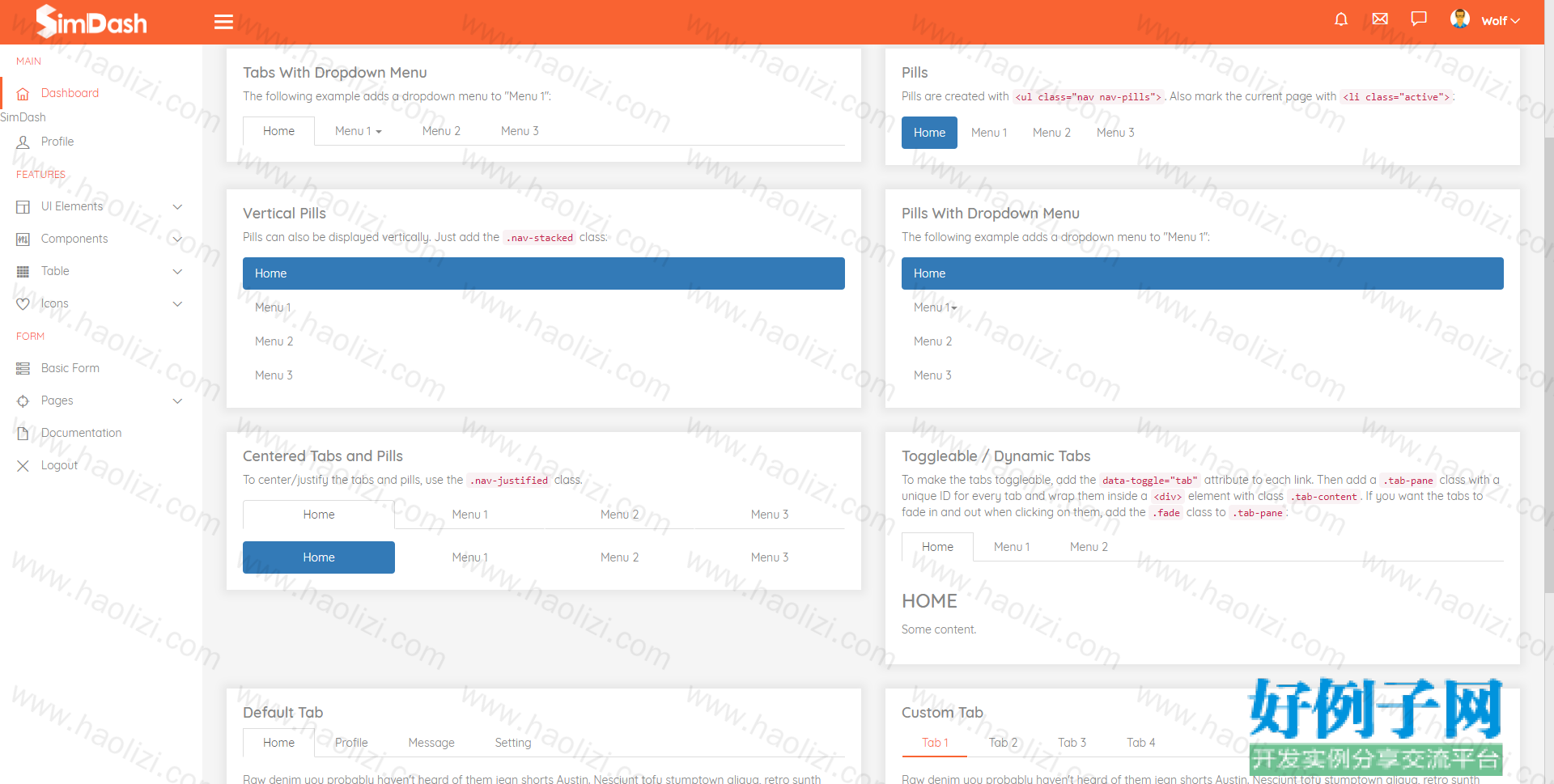
Task: Click the Documentation file icon
Action: coord(23,433)
